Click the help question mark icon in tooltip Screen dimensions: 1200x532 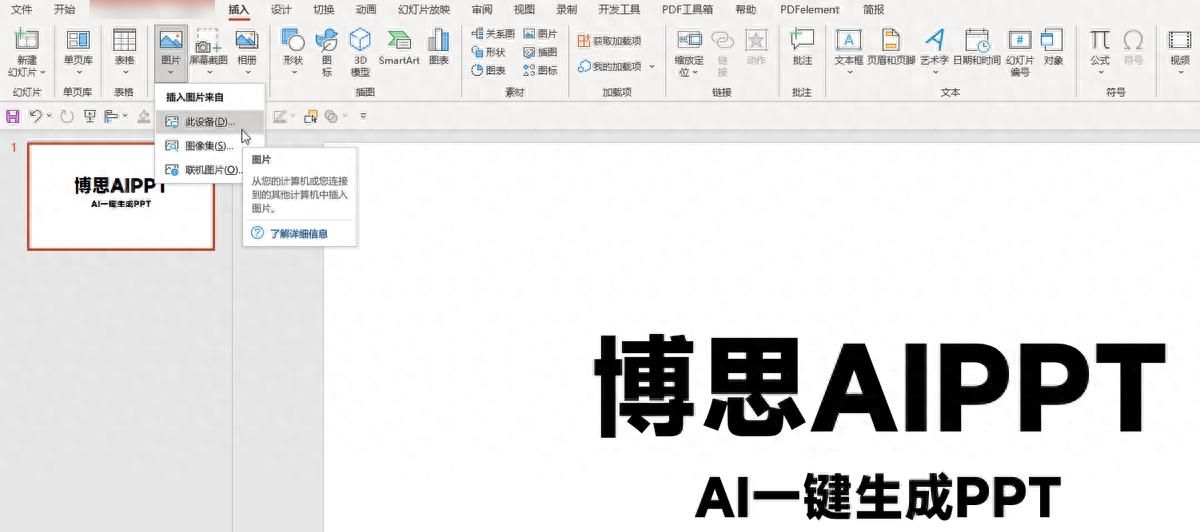(x=257, y=233)
